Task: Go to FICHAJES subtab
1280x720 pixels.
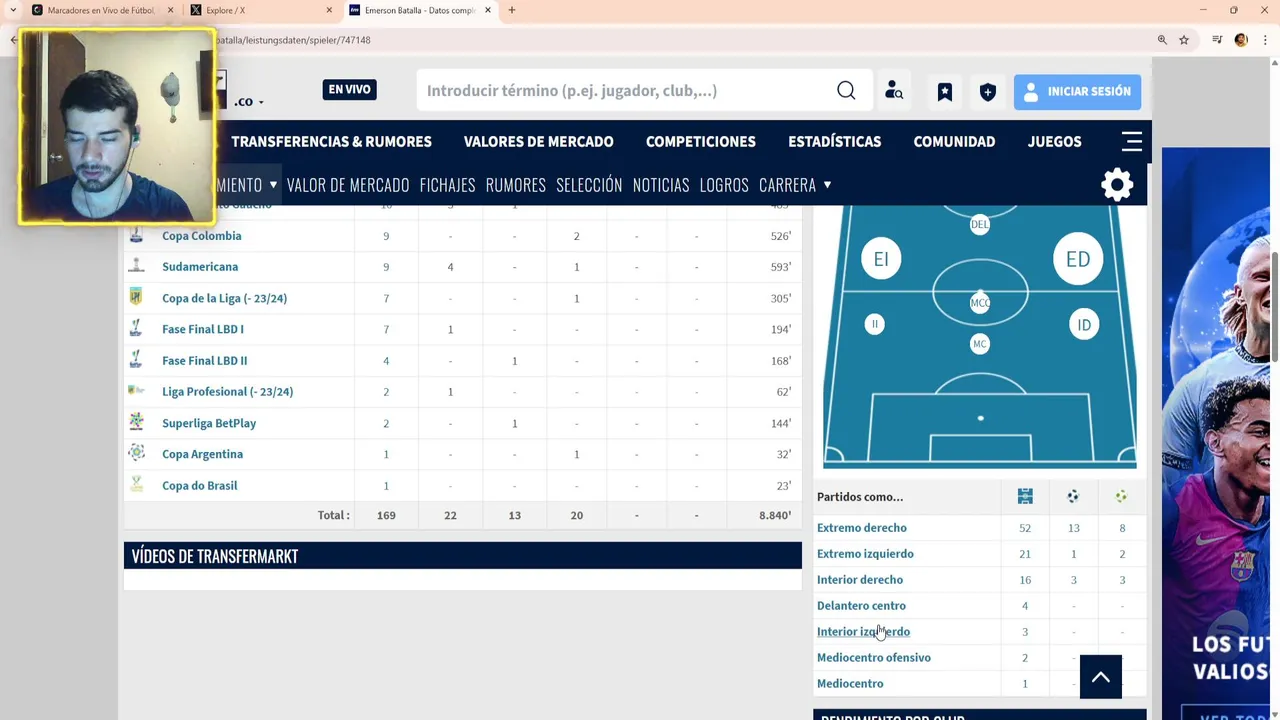Action: (447, 184)
